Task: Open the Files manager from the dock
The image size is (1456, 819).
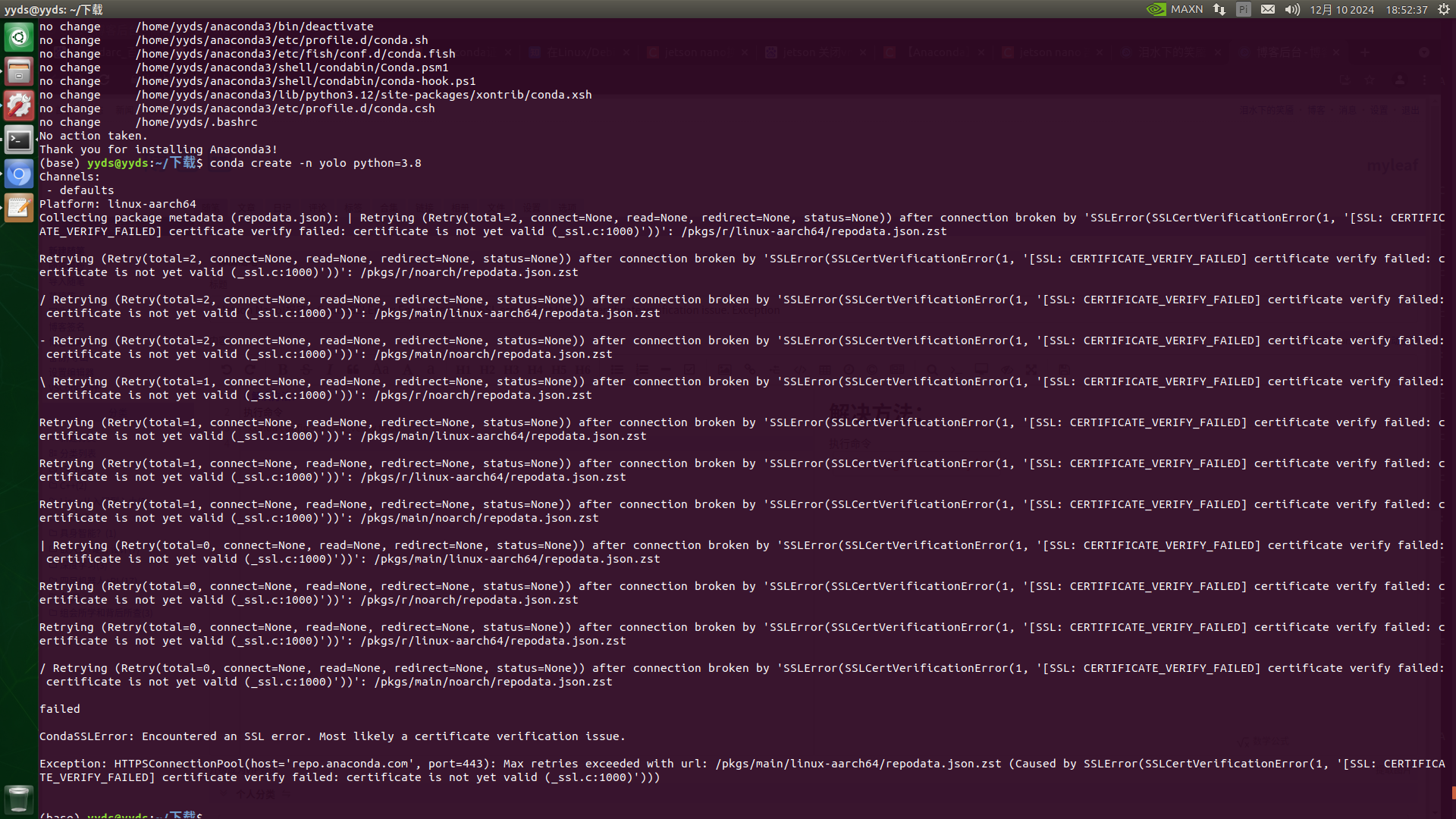Action: tap(19, 71)
